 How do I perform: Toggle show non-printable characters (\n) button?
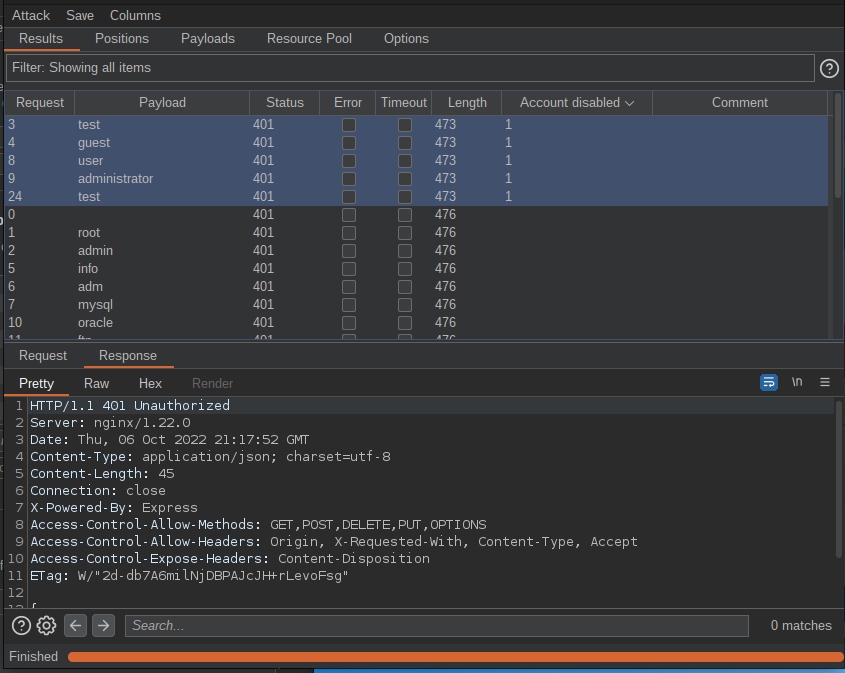pos(797,382)
